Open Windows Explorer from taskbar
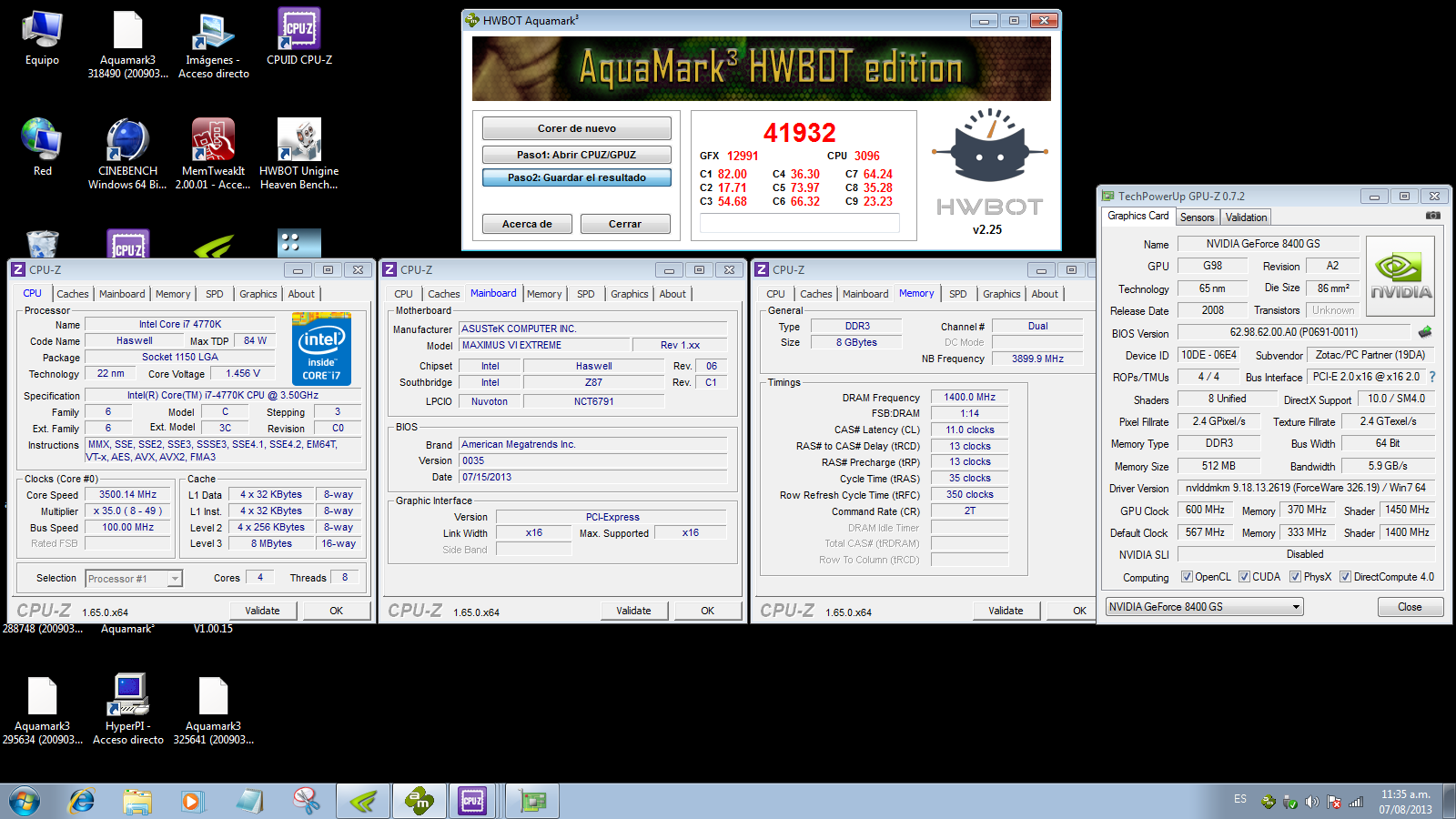 click(137, 801)
